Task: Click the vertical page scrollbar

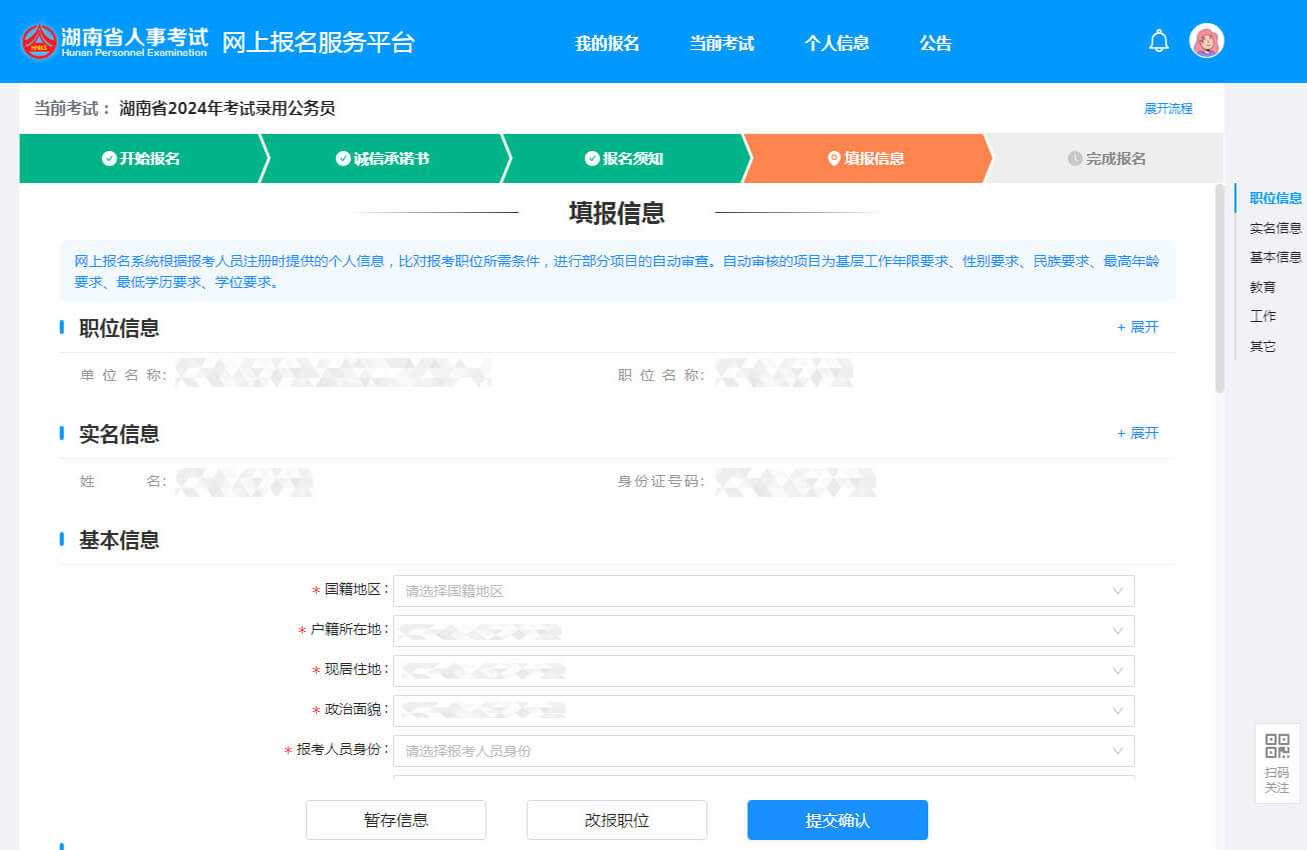Action: (x=1219, y=288)
